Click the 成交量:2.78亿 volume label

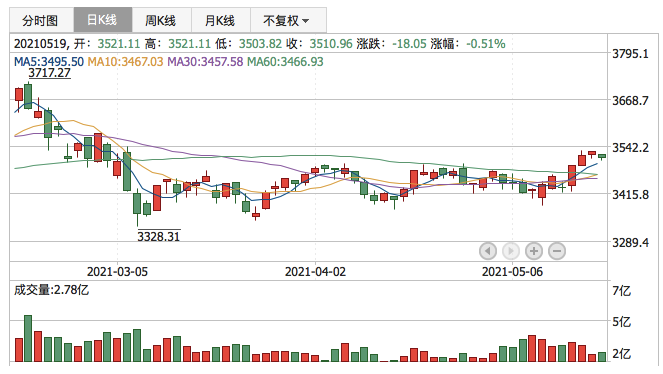click(51, 290)
